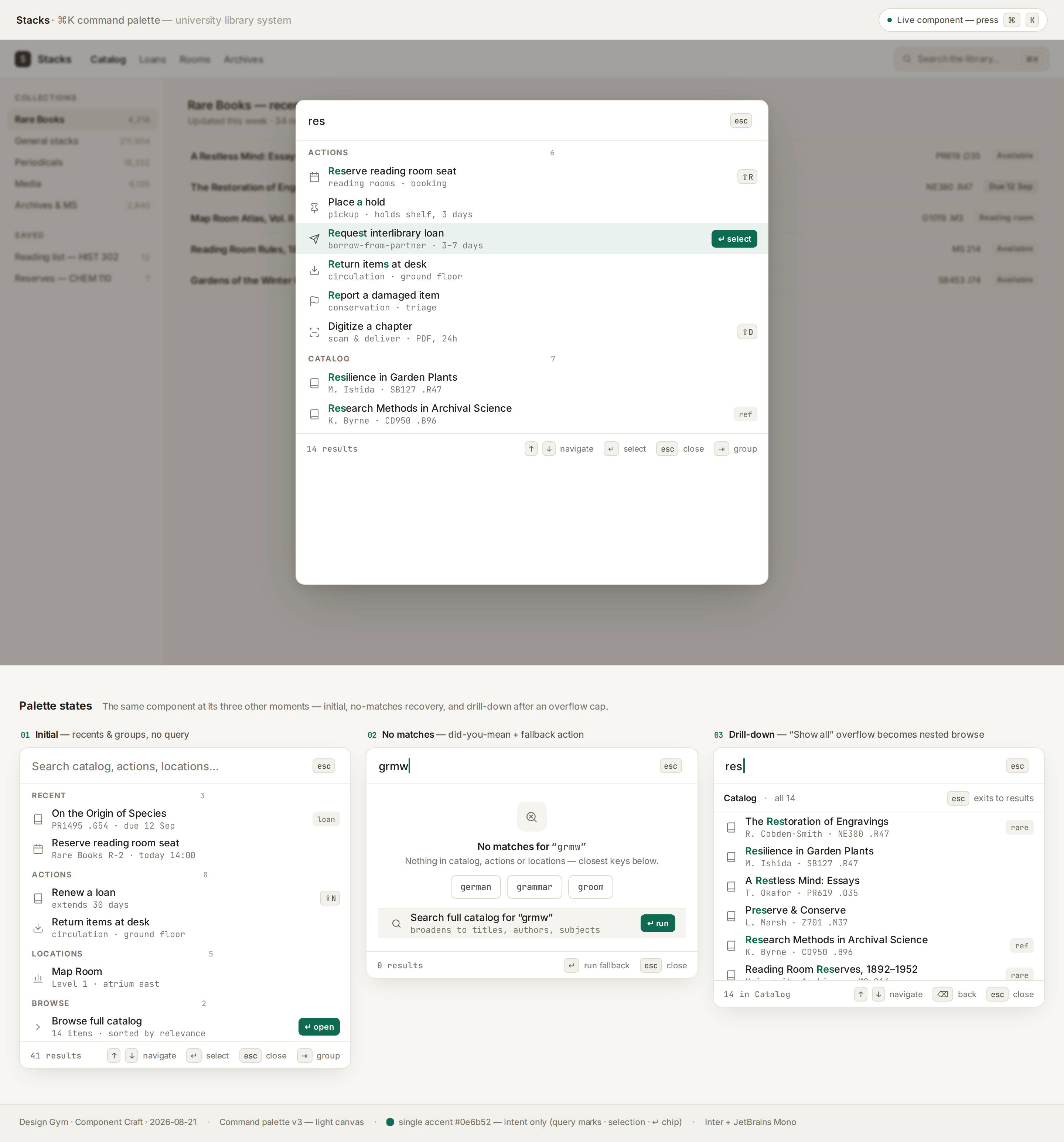Select Reading Room Reserves, 1892–1952 row
This screenshot has width=1064, height=1142.
(879, 972)
